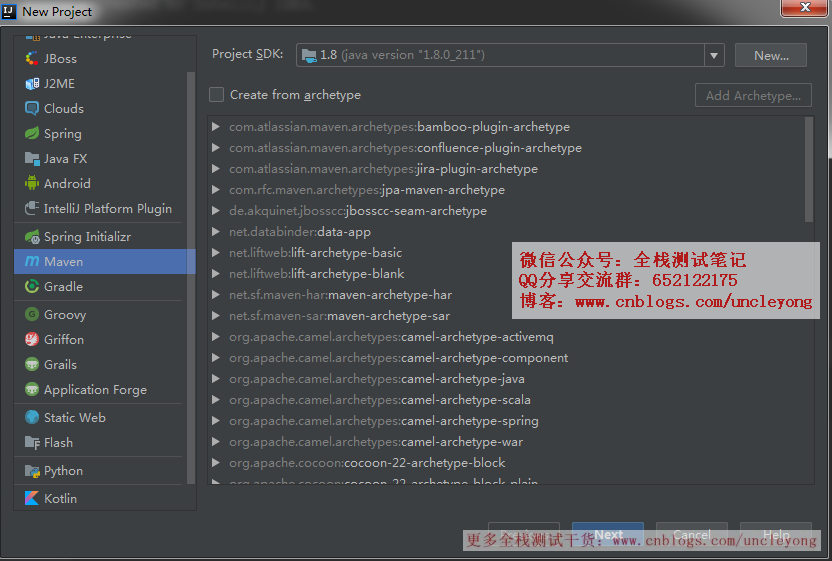Image resolution: width=832 pixels, height=561 pixels.
Task: Expand lift-archetype-basic node
Action: (215, 253)
